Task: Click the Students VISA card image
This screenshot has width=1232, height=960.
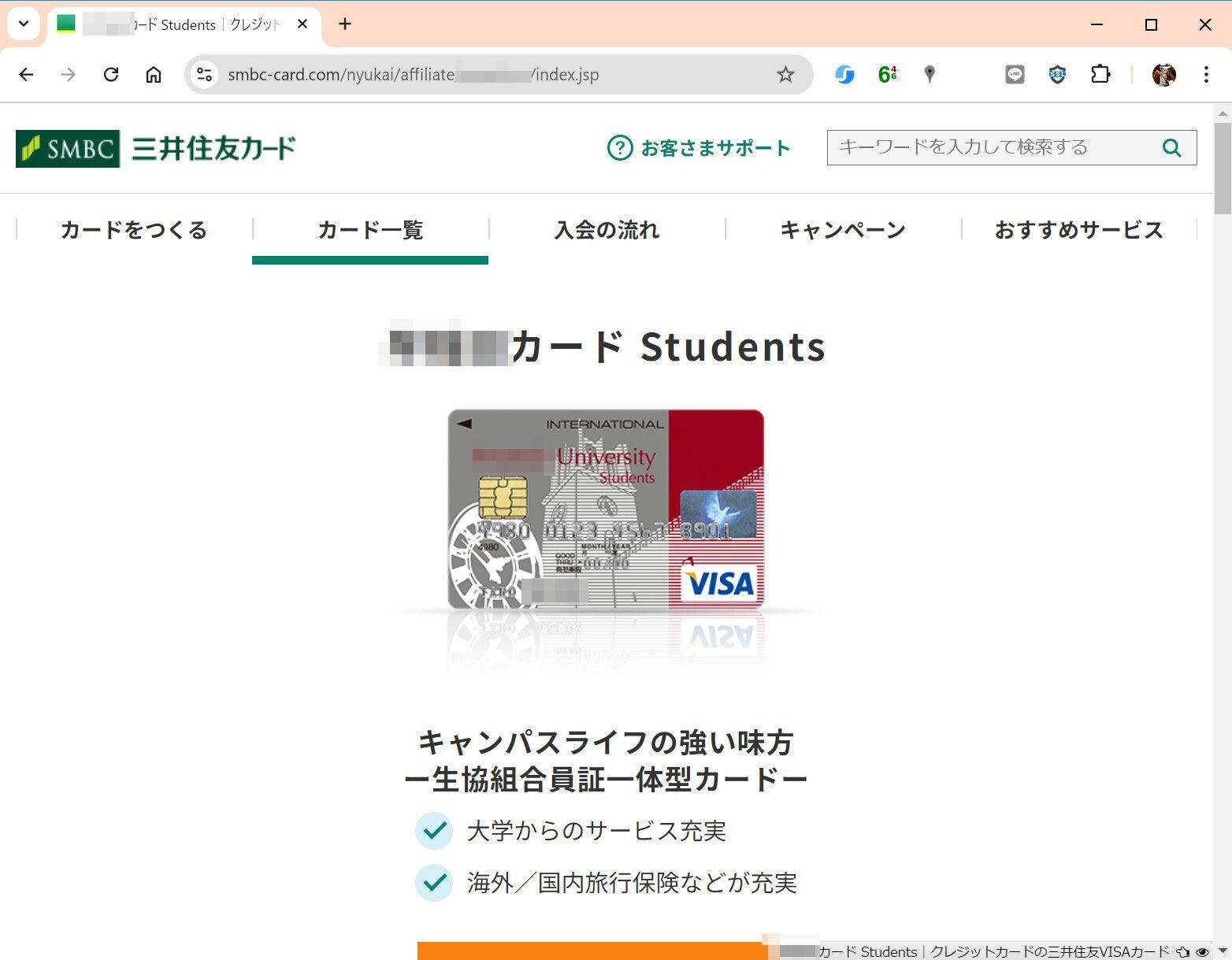Action: pyautogui.click(x=606, y=509)
